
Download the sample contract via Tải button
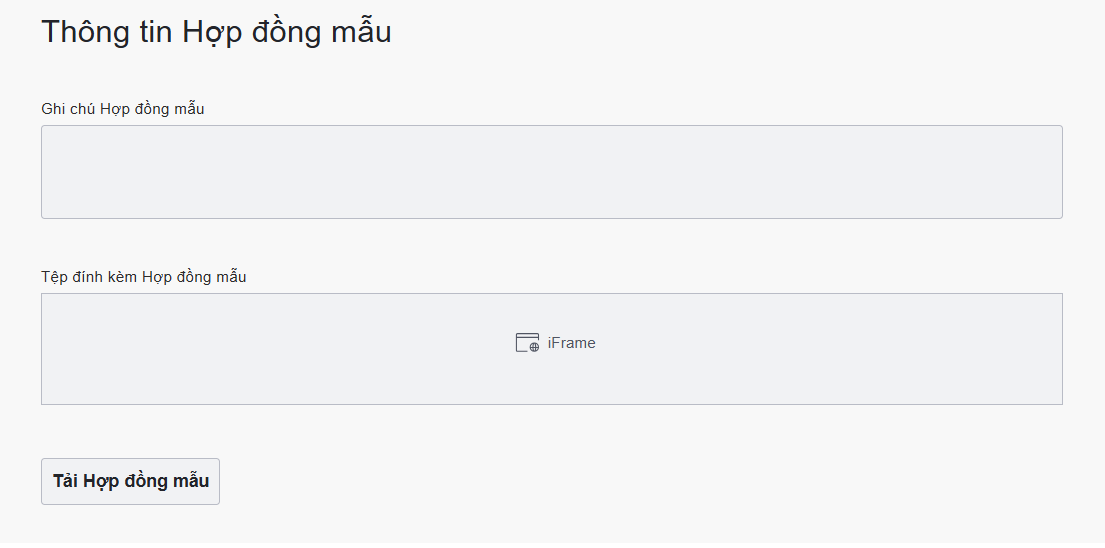(x=130, y=481)
